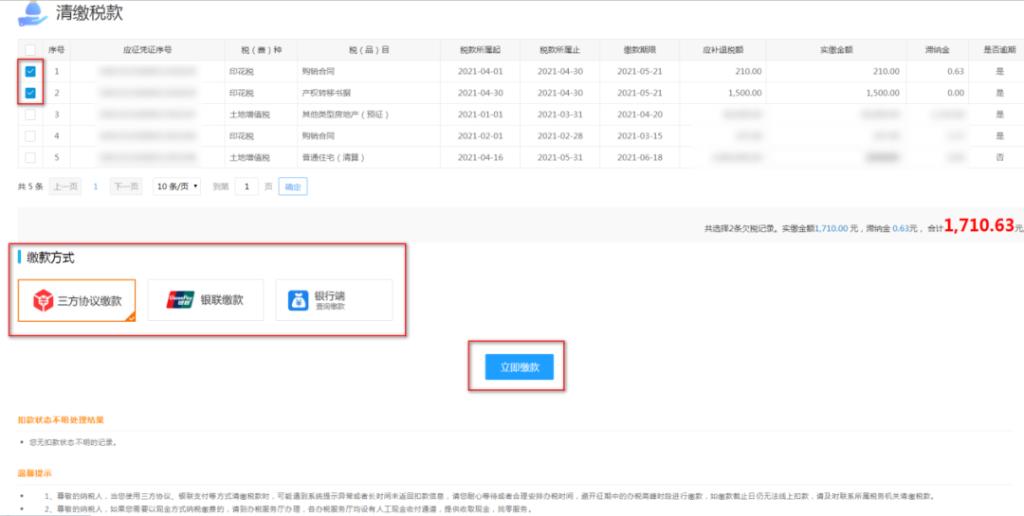The image size is (1024, 516).
Task: Tick the checkbox for row 4
Action: pos(30,136)
